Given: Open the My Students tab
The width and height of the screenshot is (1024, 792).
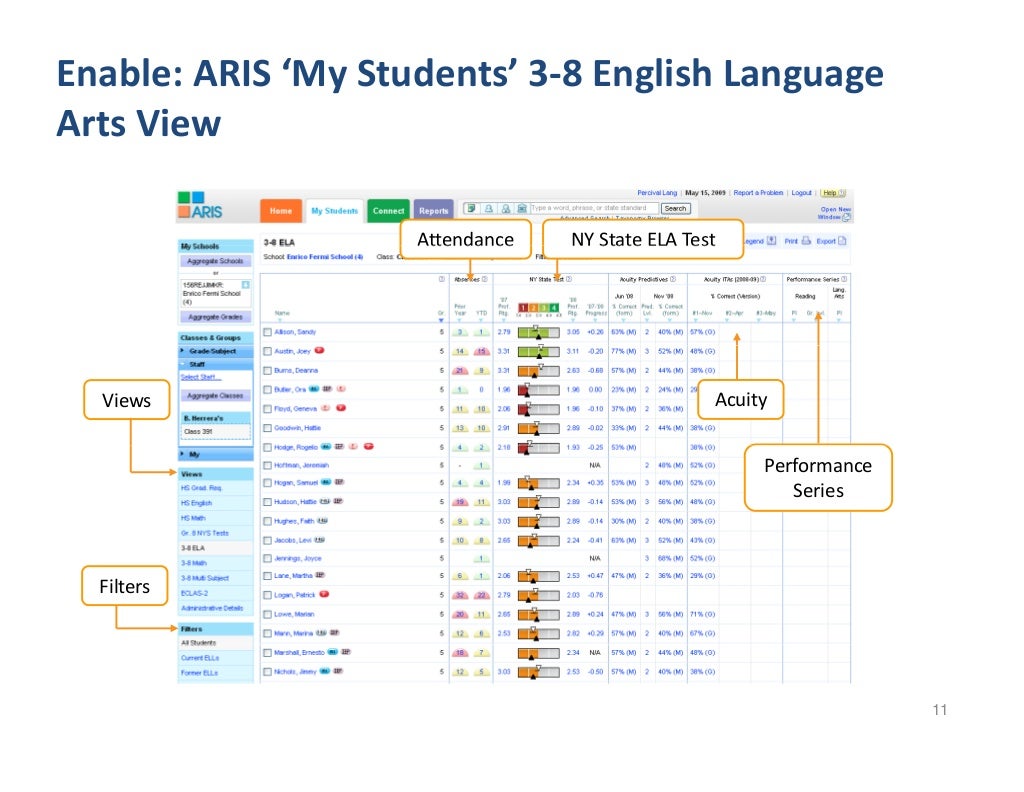Looking at the screenshot, I should tap(334, 211).
